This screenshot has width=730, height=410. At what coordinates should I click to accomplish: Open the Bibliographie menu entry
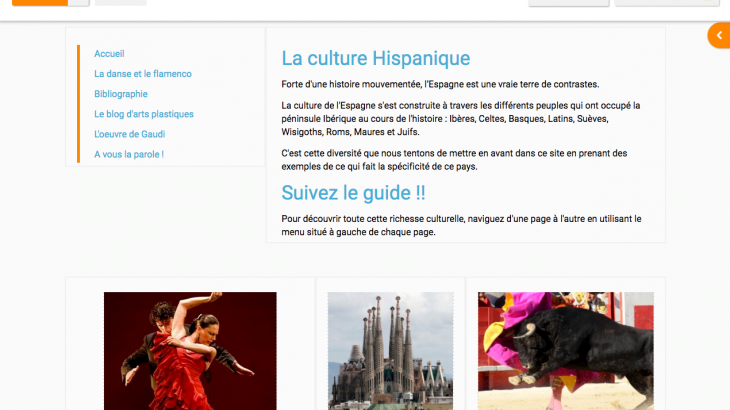121,94
